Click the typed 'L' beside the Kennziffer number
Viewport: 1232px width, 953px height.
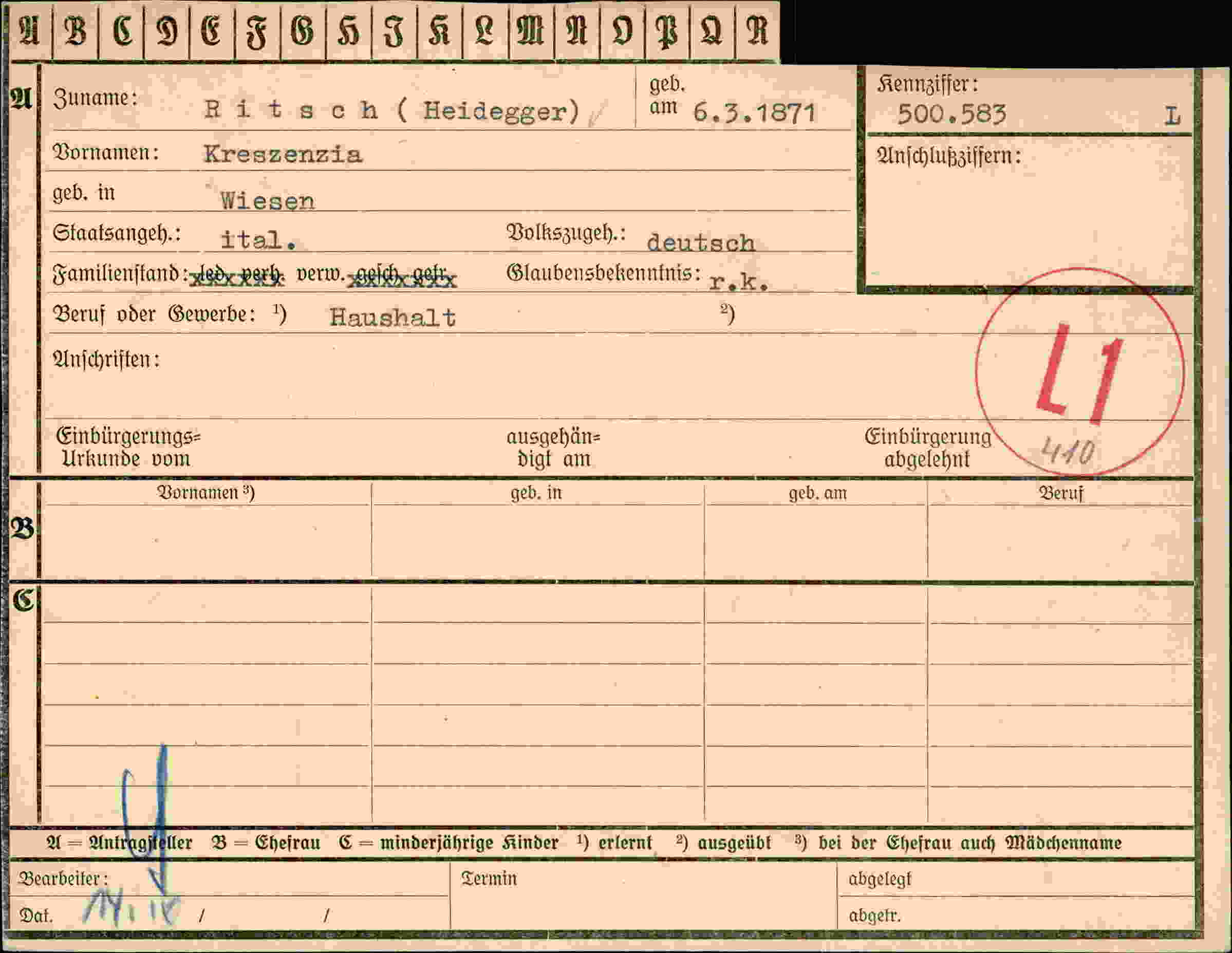(1172, 116)
